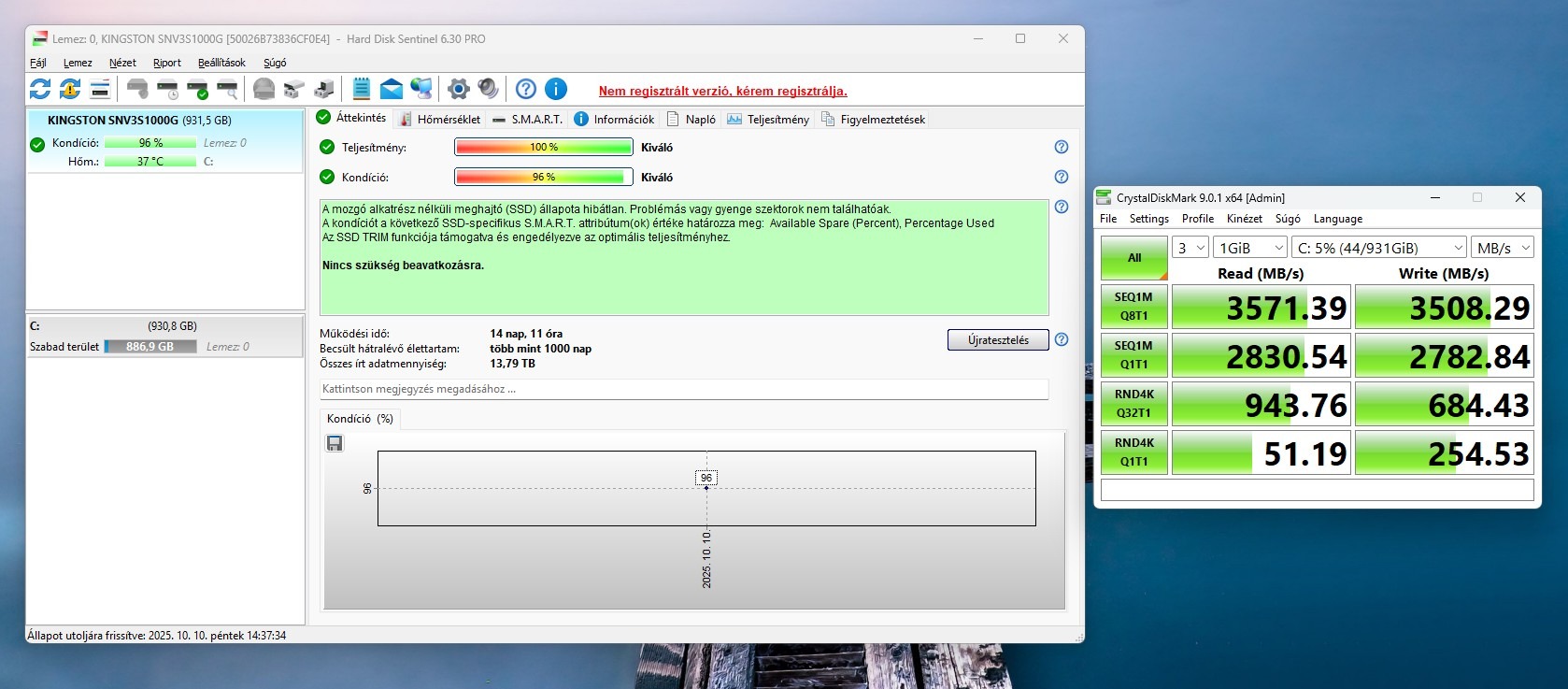Switch to the Hőmérséklet tab
Screen dimensions: 1568x689
[x=439, y=119]
